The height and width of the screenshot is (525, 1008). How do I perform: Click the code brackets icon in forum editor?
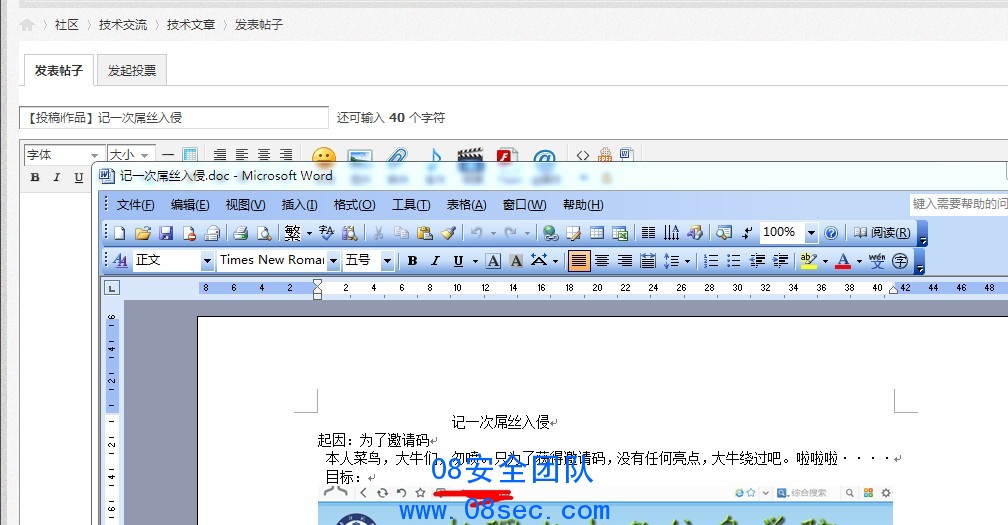click(x=582, y=155)
